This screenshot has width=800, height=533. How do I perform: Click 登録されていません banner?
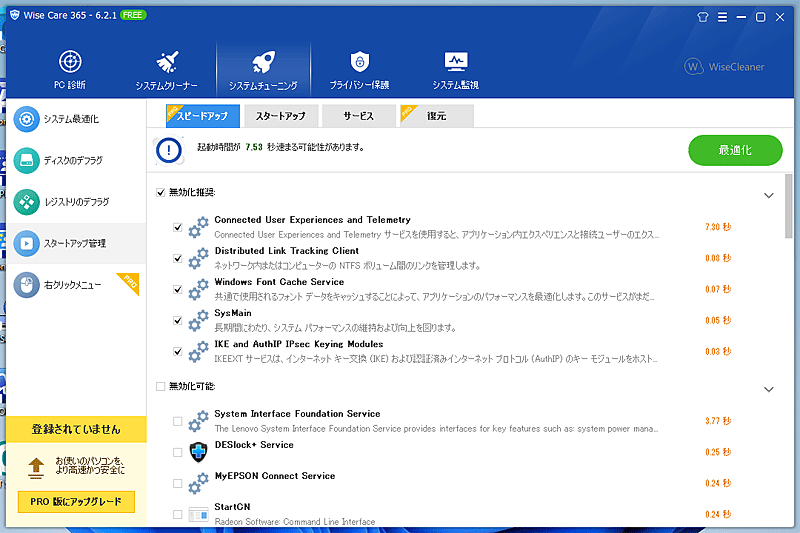point(76,429)
